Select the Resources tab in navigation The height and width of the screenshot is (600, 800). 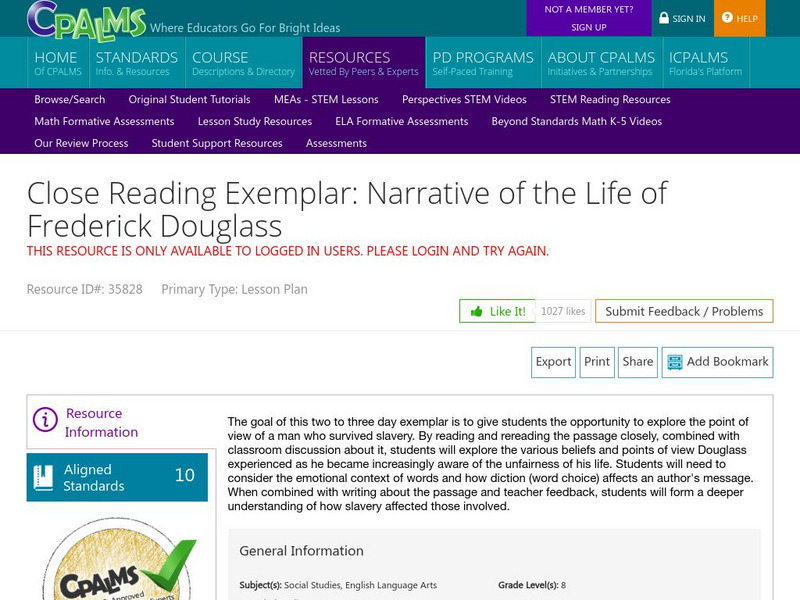point(363,63)
